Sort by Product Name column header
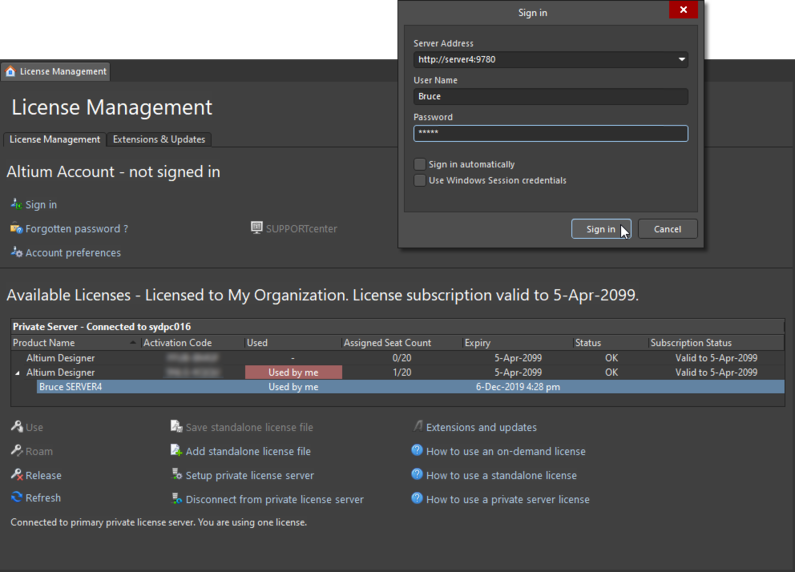795x572 pixels. click(x=70, y=343)
